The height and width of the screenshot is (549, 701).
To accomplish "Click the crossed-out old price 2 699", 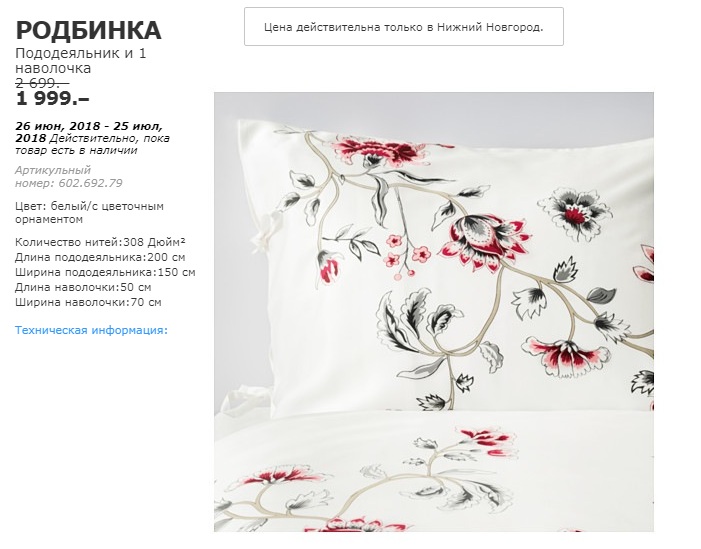I will click(x=42, y=83).
